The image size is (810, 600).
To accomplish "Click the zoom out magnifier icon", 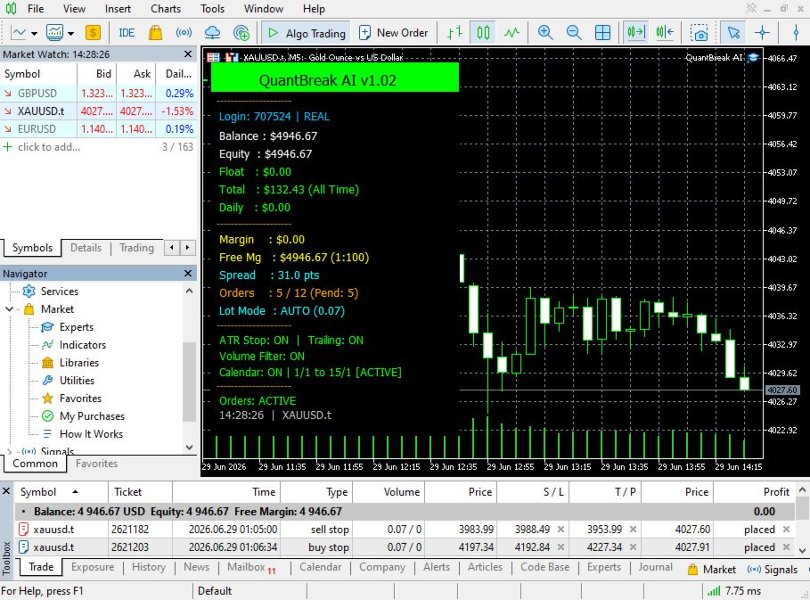I will [x=573, y=33].
